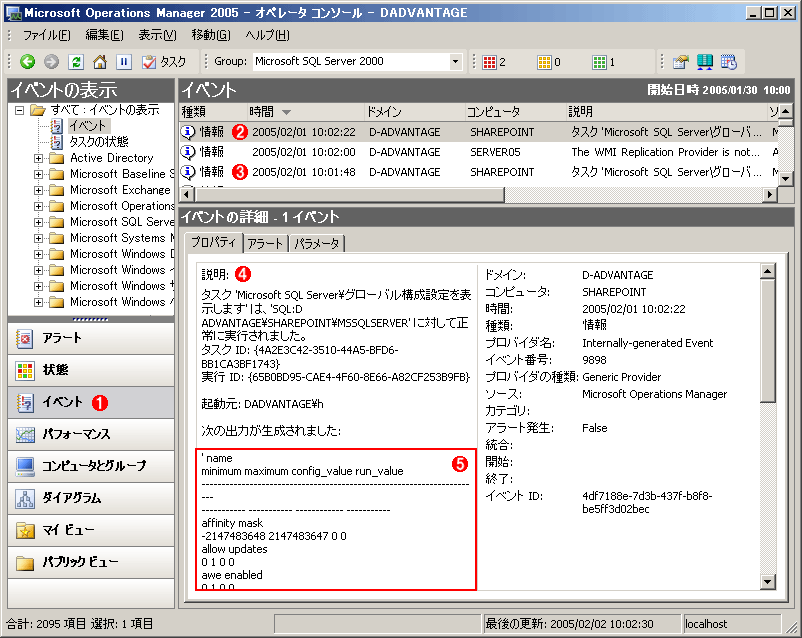Expand the Active Directory folder
Image resolution: width=802 pixels, height=638 pixels.
click(38, 158)
